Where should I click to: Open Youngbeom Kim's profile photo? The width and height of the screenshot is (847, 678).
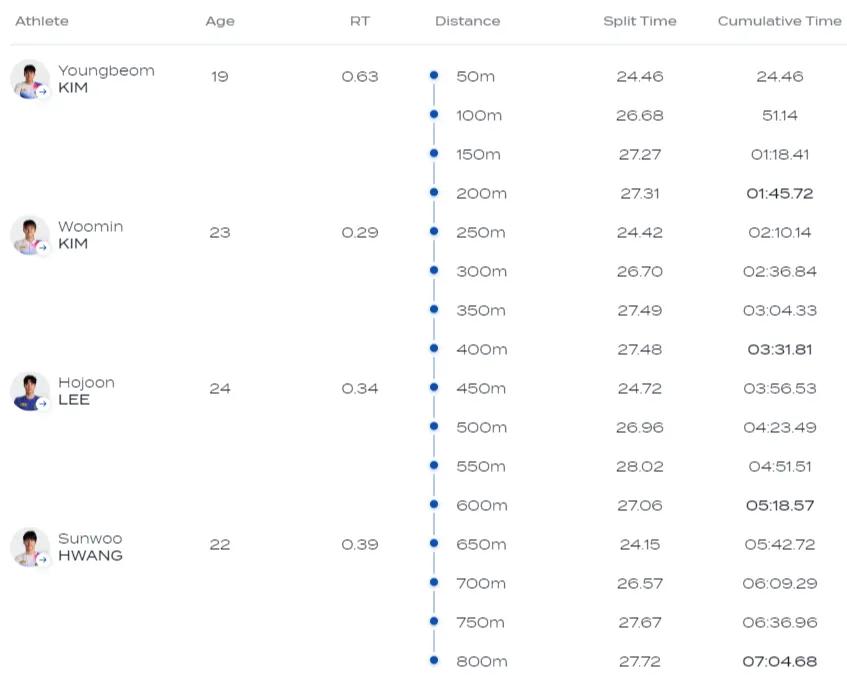point(30,79)
